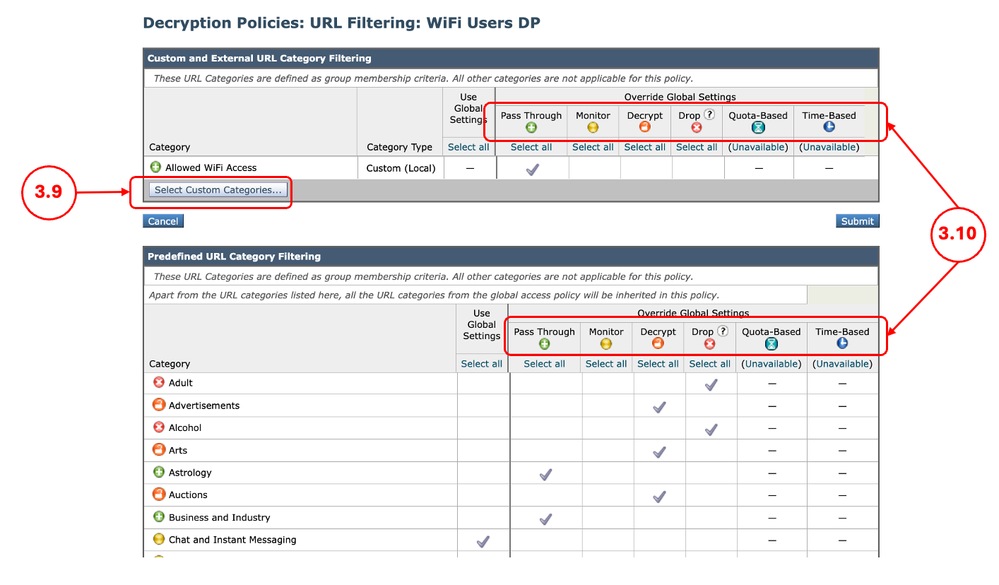Viewport: 999px width, 585px height.
Task: Click the orange Decrypt column header icon
Action: point(645,127)
